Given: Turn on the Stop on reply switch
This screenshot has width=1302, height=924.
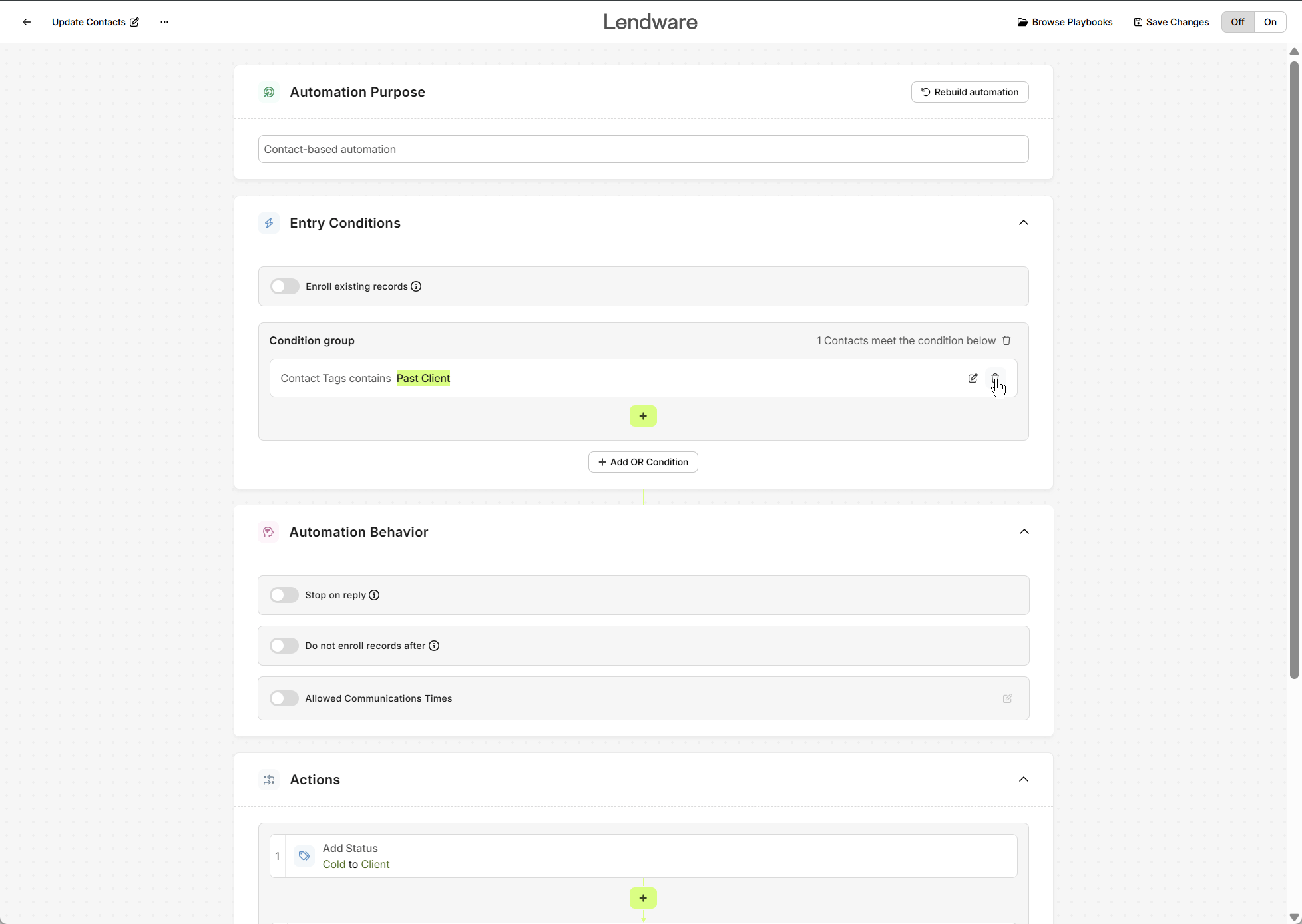Looking at the screenshot, I should pyautogui.click(x=284, y=594).
